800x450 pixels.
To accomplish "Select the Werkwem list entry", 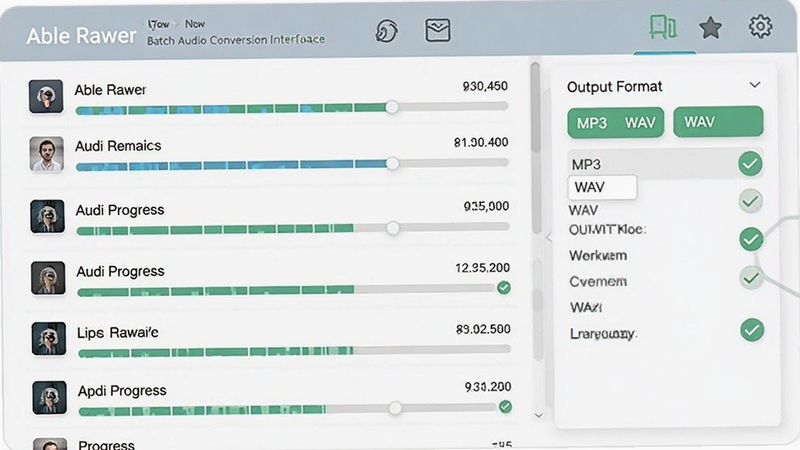I will [598, 255].
